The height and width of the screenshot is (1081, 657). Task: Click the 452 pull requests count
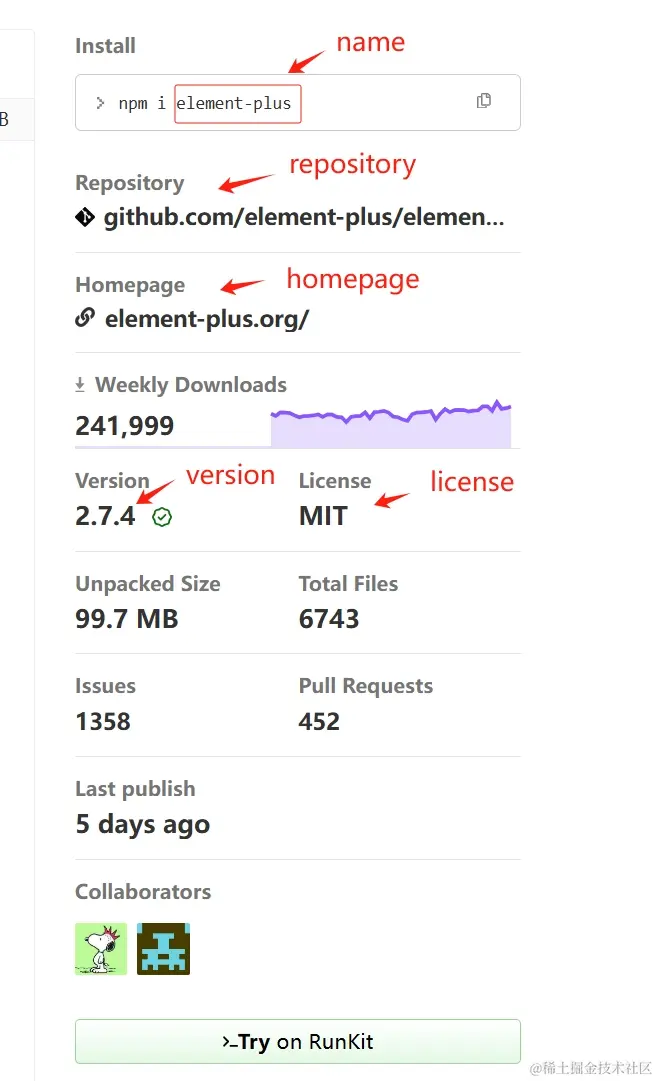[319, 721]
